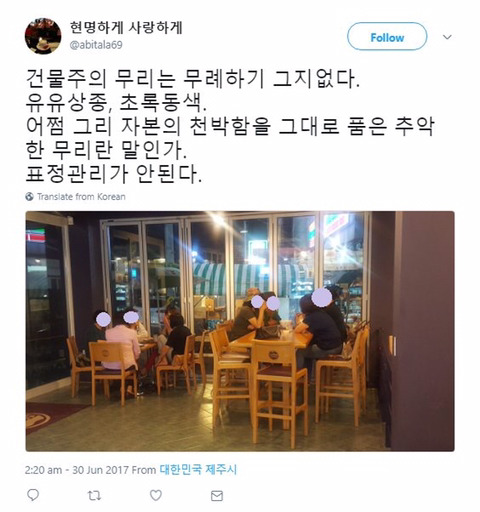Viewport: 480px width, 512px height.
Task: Expand the tweet options chevron menu
Action: pos(447,37)
